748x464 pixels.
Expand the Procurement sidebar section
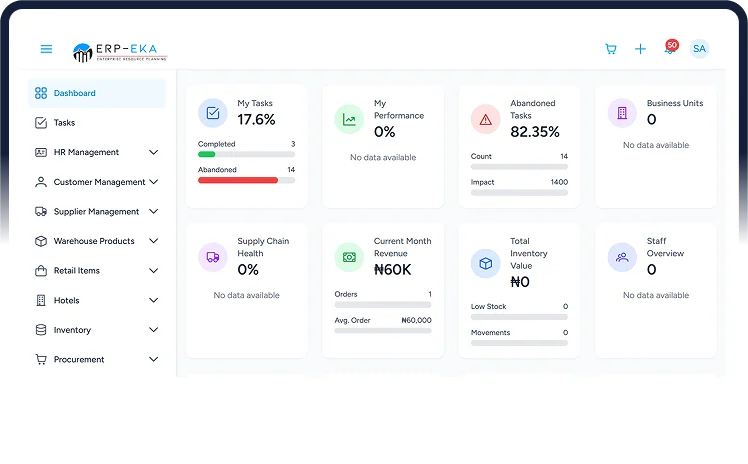pos(153,359)
